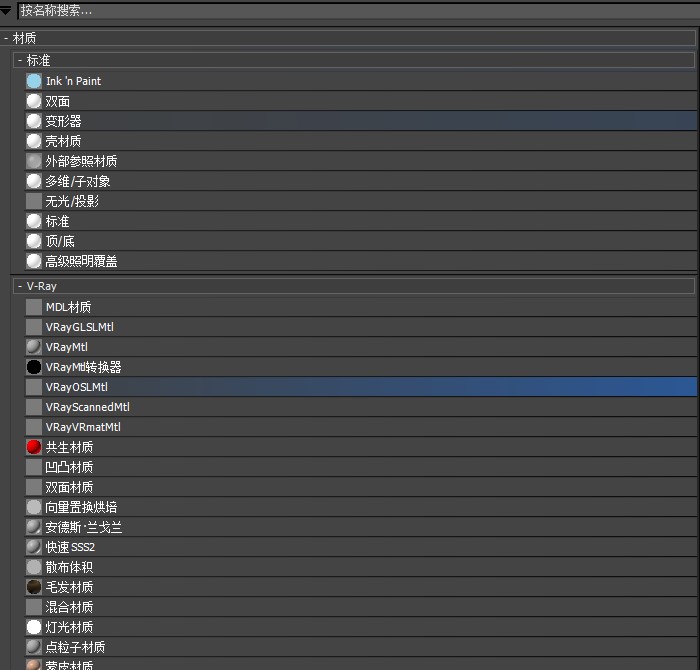Select the 壳材质 label
This screenshot has height=670, width=700.
[x=63, y=141]
